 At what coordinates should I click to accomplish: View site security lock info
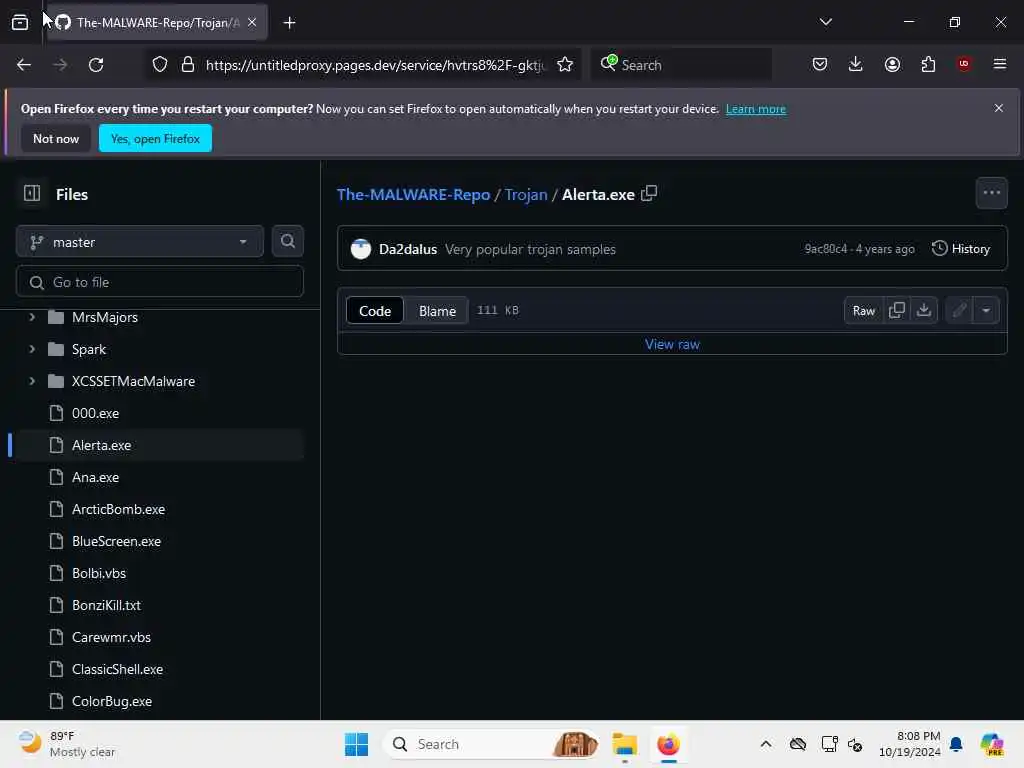[x=188, y=65]
